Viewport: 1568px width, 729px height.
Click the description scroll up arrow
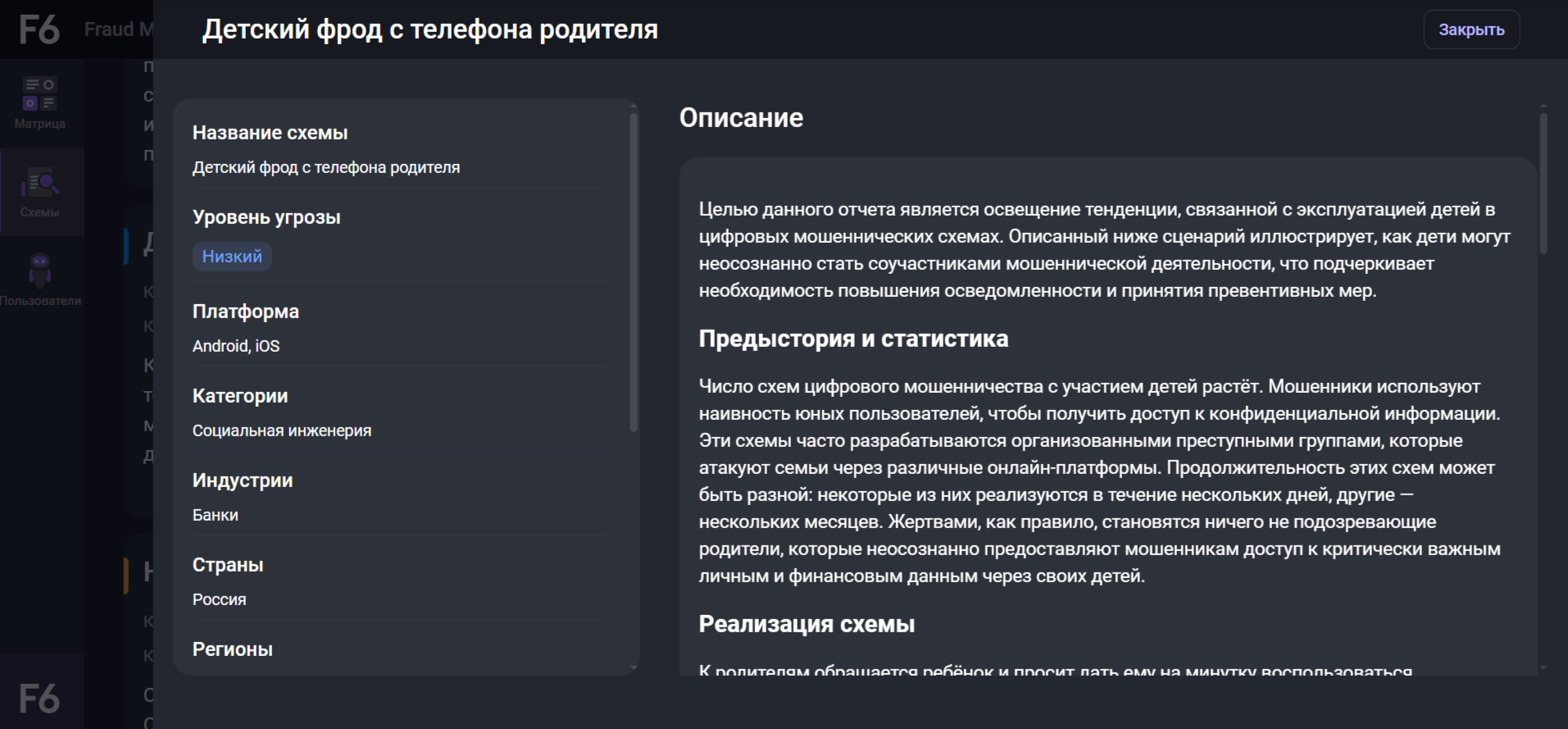click(x=1543, y=106)
